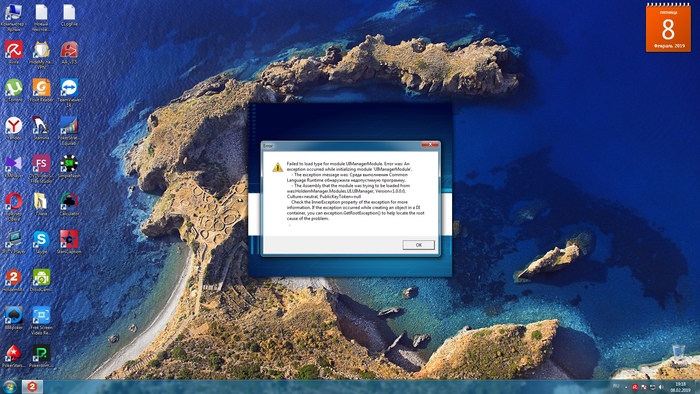Launch the ICMIZER Calculator shortcut
700x394 pixels.
click(x=69, y=204)
